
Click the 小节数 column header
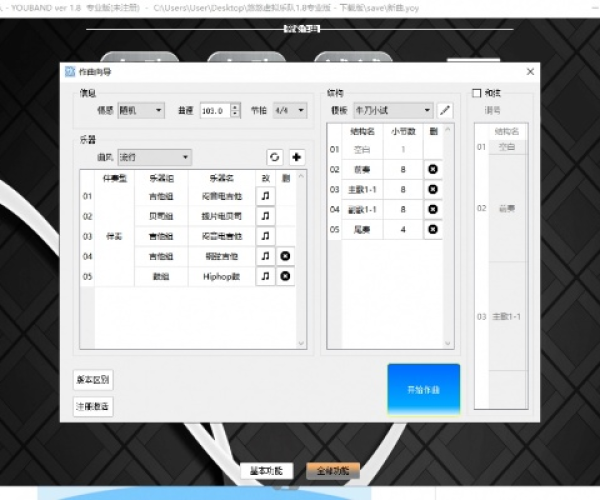[x=403, y=131]
